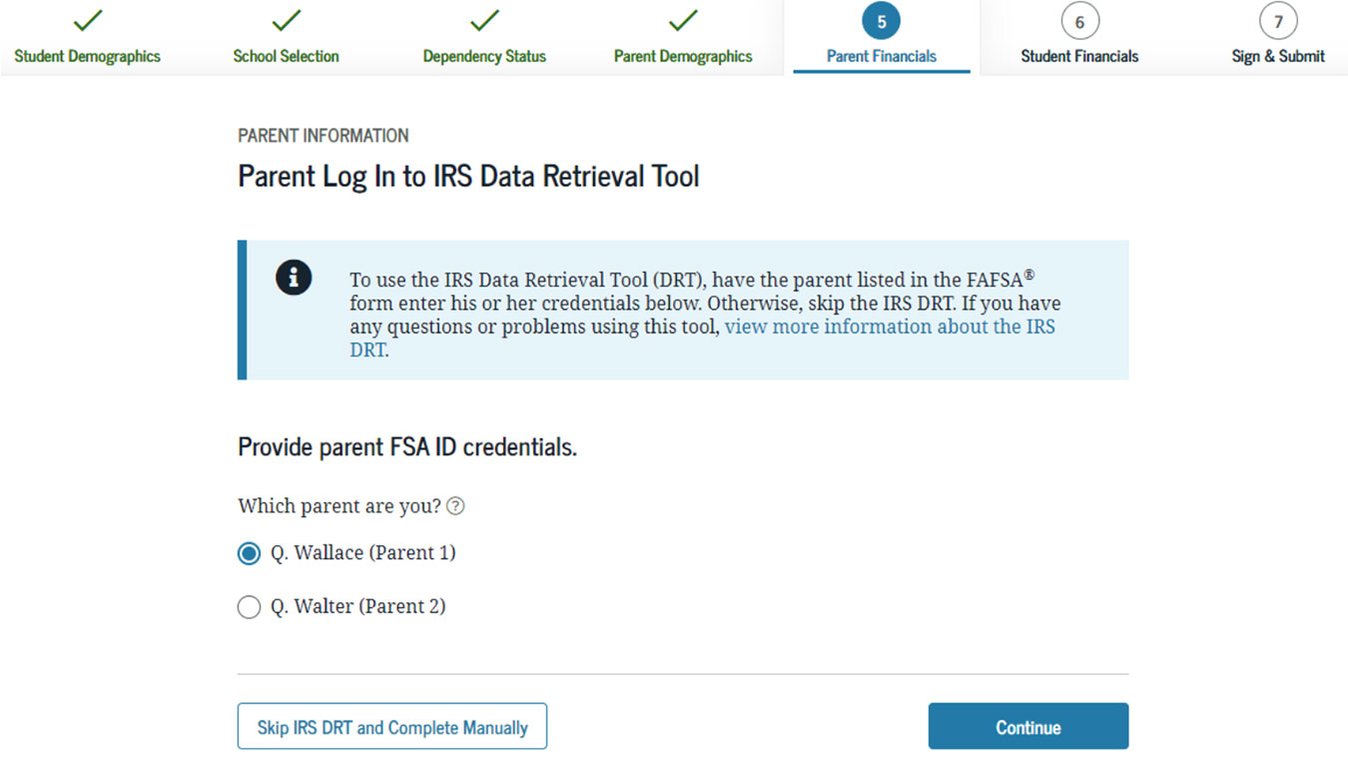
Task: Click 'Provide parent FSA ID credentials.' text
Action: pyautogui.click(x=408, y=447)
